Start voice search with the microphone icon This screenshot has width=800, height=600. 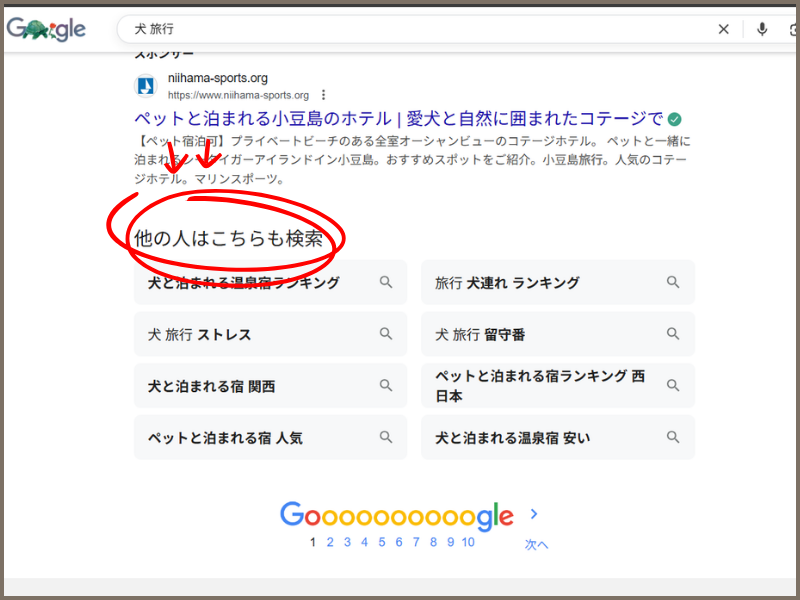[x=762, y=29]
